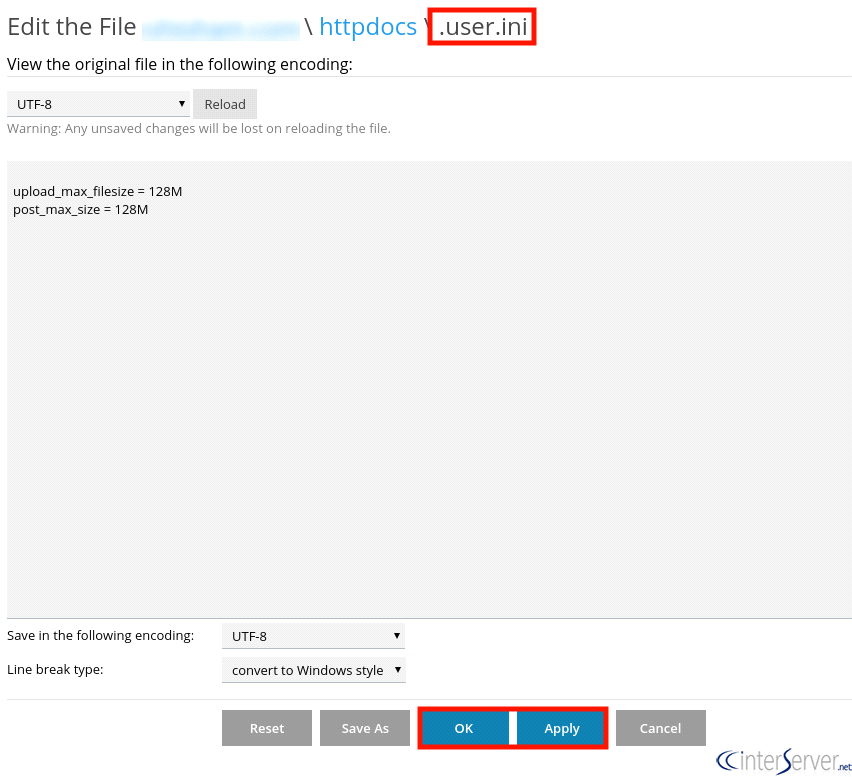852x777 pixels.
Task: Reload the file with selected encoding
Action: (x=225, y=104)
